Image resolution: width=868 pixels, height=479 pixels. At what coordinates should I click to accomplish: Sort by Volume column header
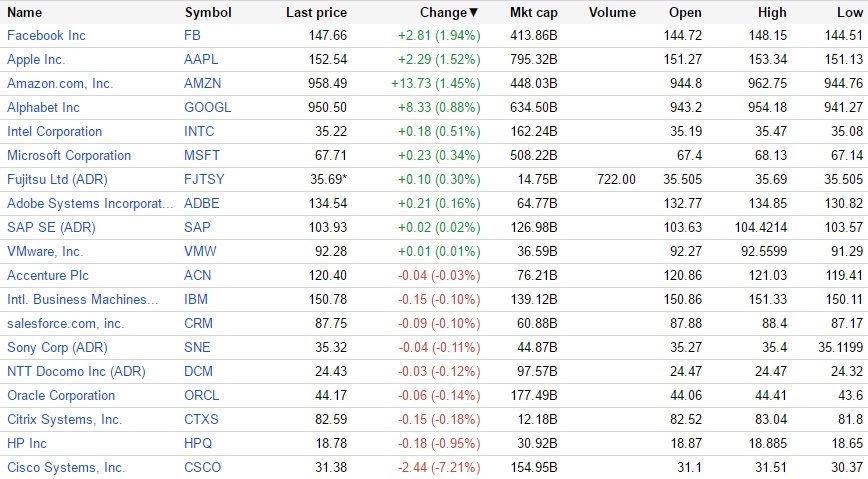click(612, 13)
